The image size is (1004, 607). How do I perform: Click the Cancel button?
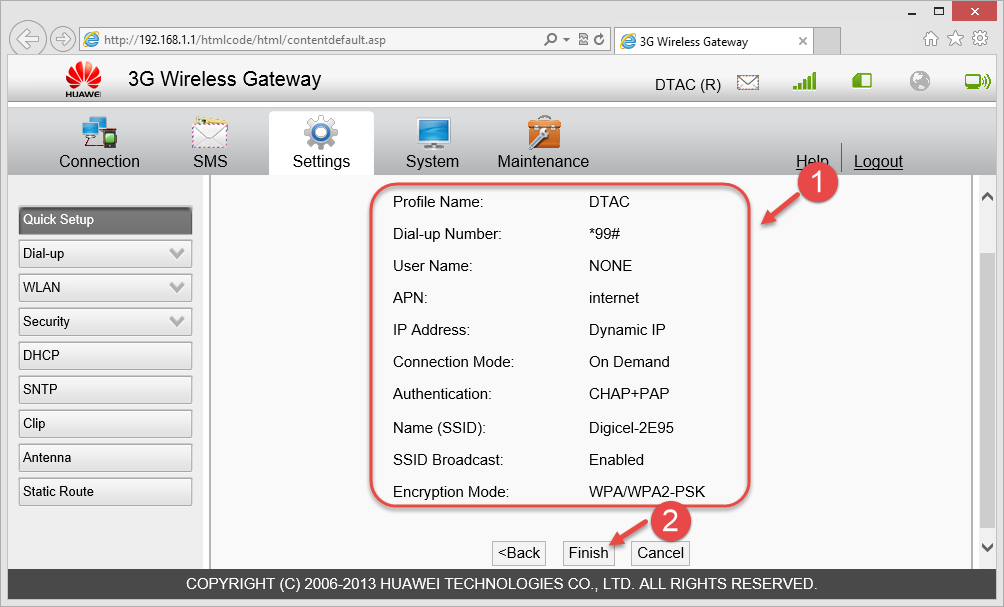[660, 553]
